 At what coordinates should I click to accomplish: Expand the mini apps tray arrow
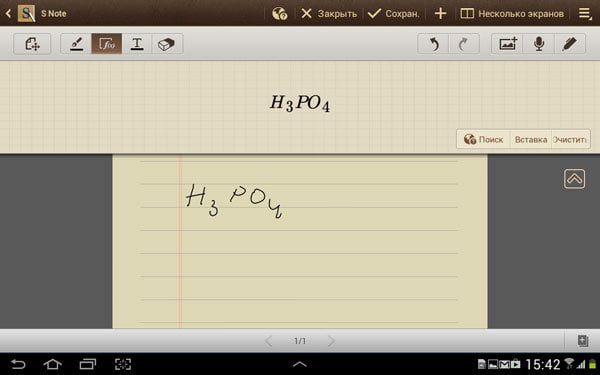[300, 364]
